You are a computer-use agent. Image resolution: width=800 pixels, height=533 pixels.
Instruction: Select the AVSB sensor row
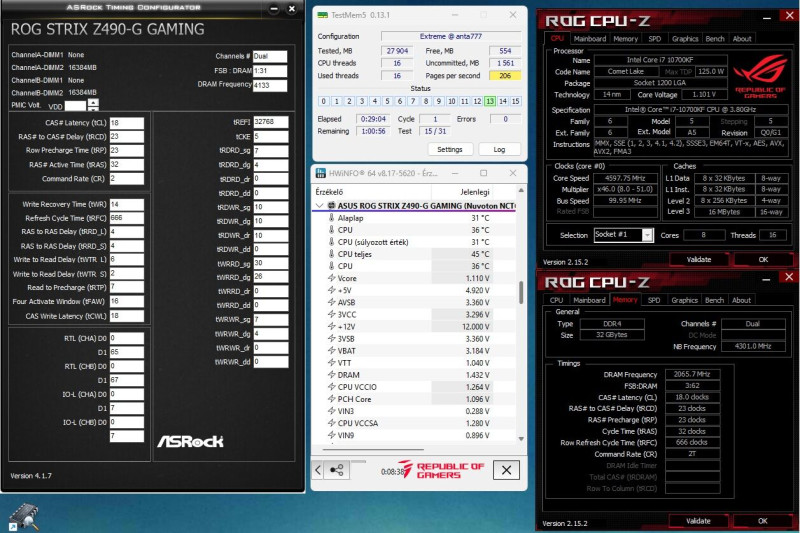[x=413, y=302]
